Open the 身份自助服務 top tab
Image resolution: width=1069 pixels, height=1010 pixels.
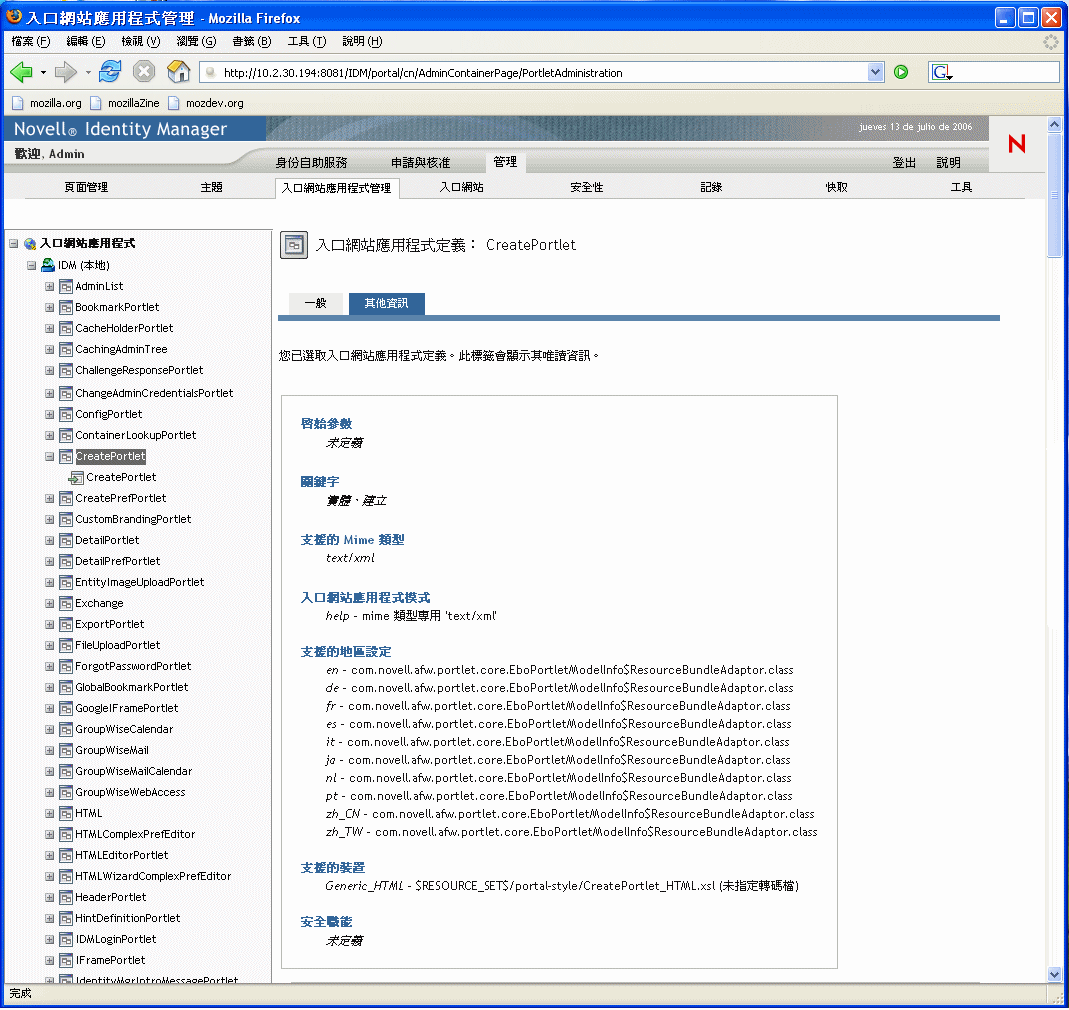[312, 163]
